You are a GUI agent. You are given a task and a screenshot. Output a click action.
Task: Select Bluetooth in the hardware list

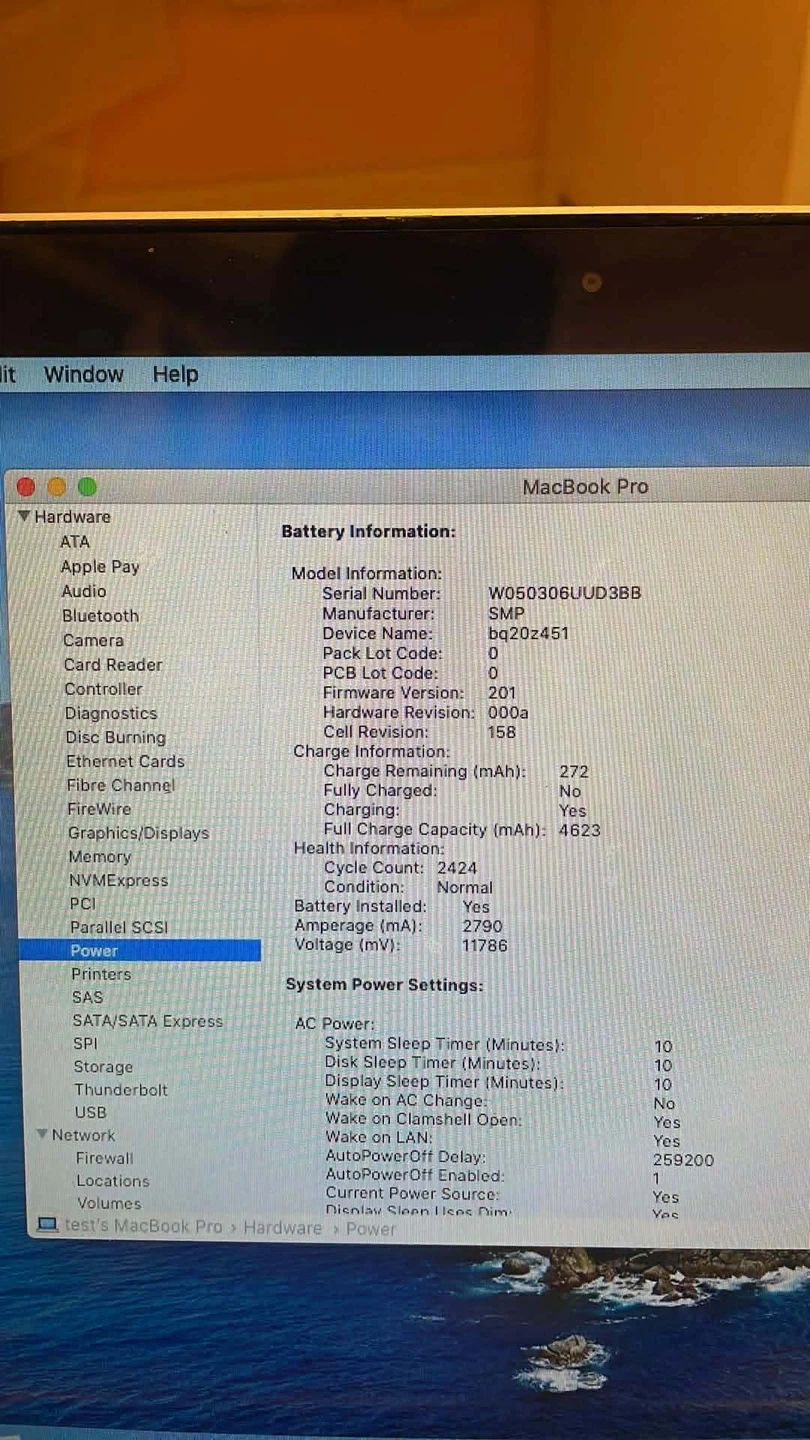tap(100, 616)
